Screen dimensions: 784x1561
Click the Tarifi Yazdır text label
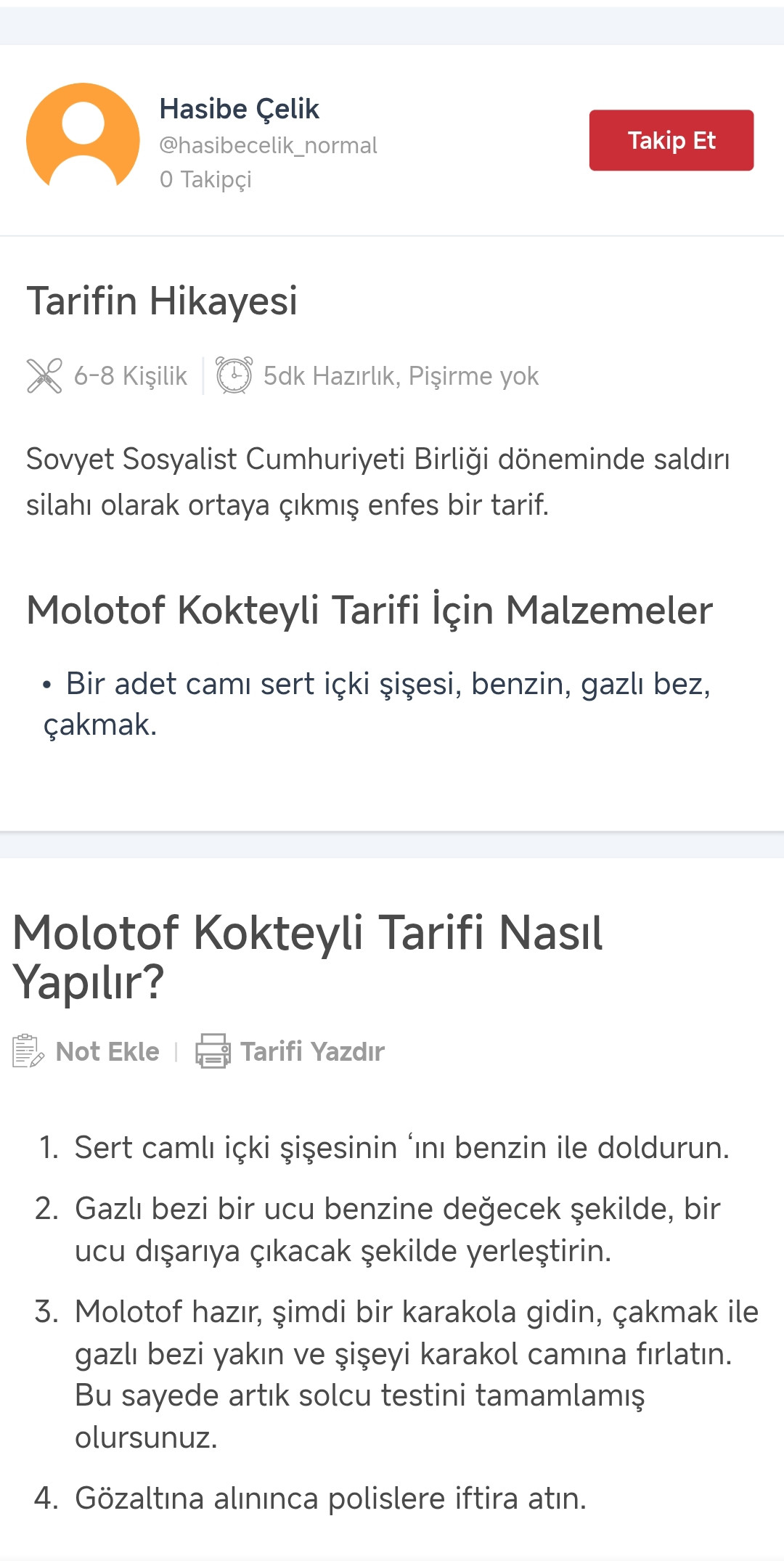point(312,1051)
